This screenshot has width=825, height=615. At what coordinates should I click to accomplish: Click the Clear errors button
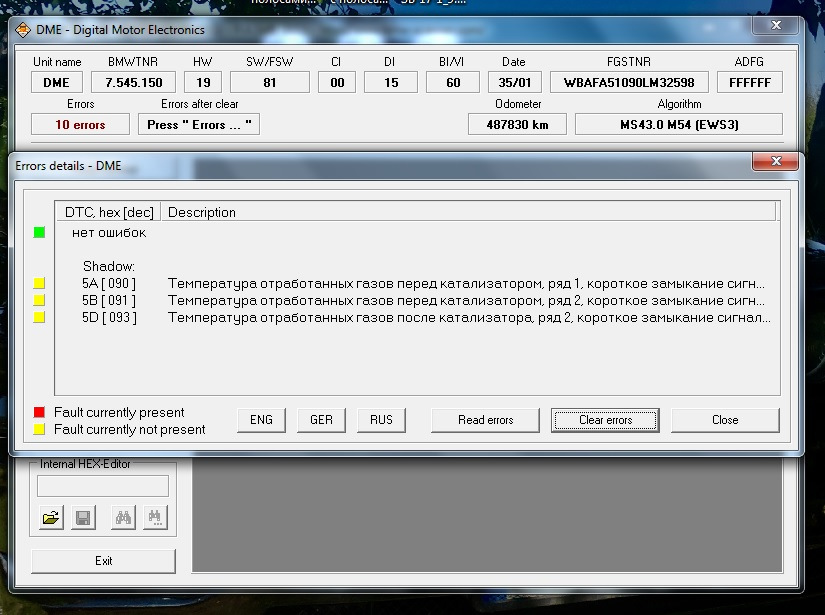[x=605, y=420]
